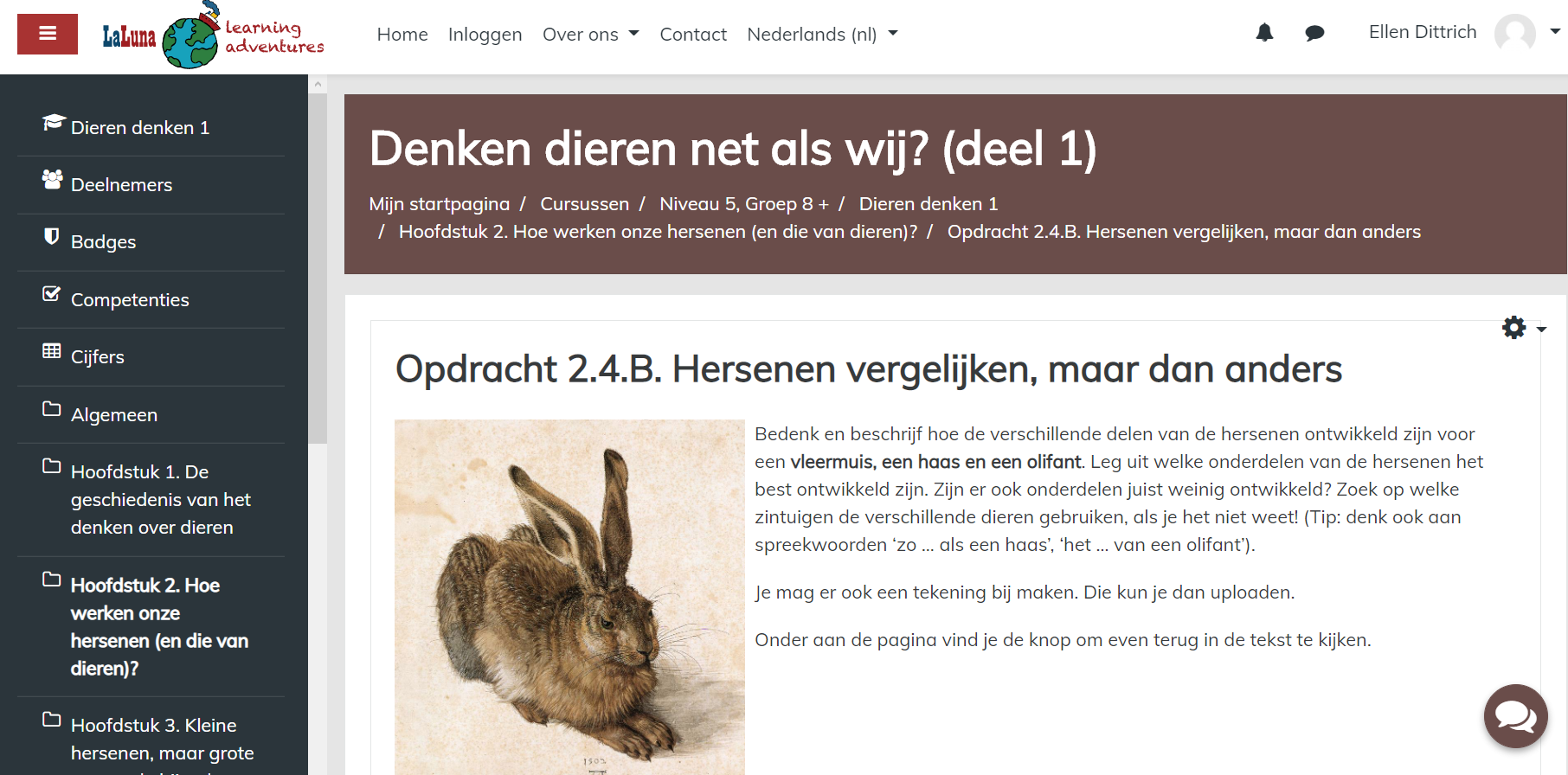Click Ellen Dittrich's avatar picture
Screen dimensions: 1568x775
point(1514,33)
